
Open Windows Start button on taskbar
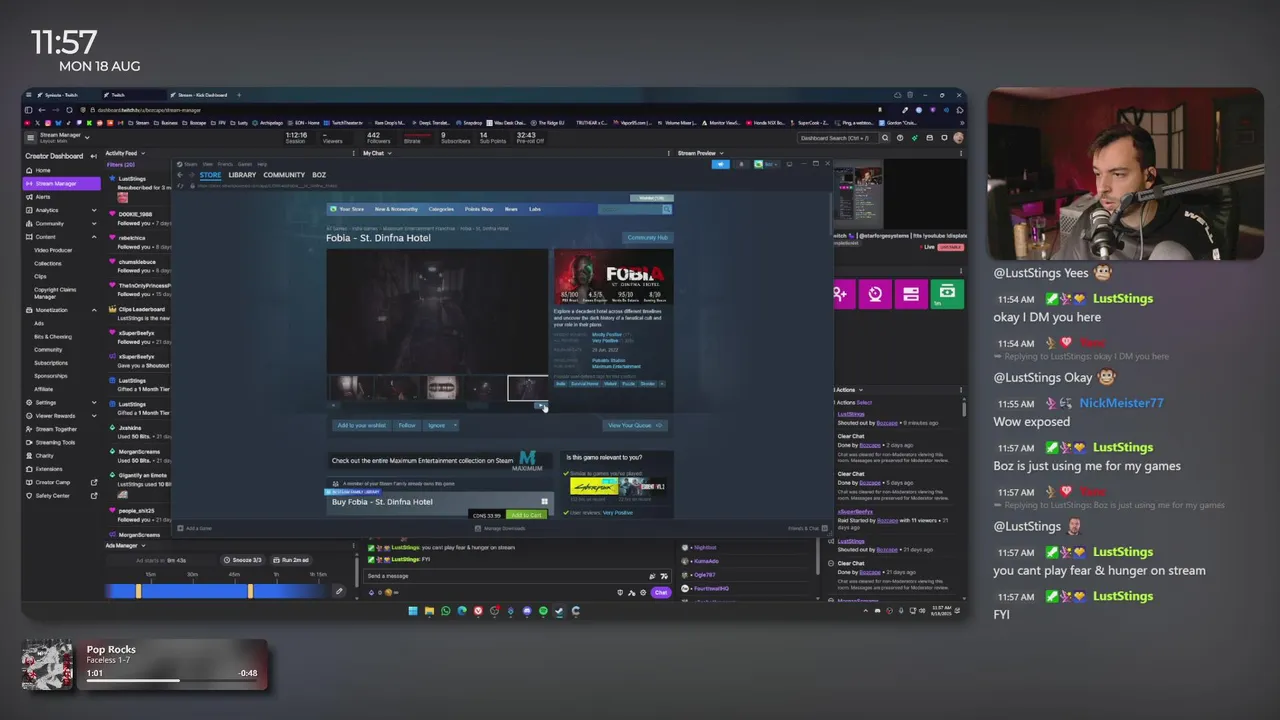413,611
